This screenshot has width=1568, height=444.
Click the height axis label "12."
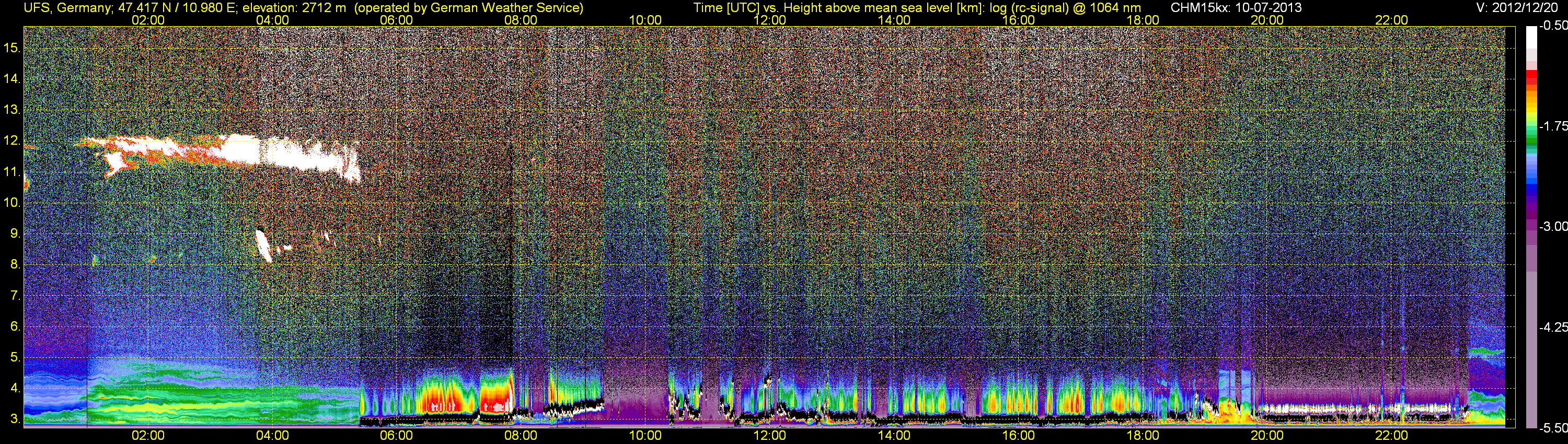click(x=12, y=141)
